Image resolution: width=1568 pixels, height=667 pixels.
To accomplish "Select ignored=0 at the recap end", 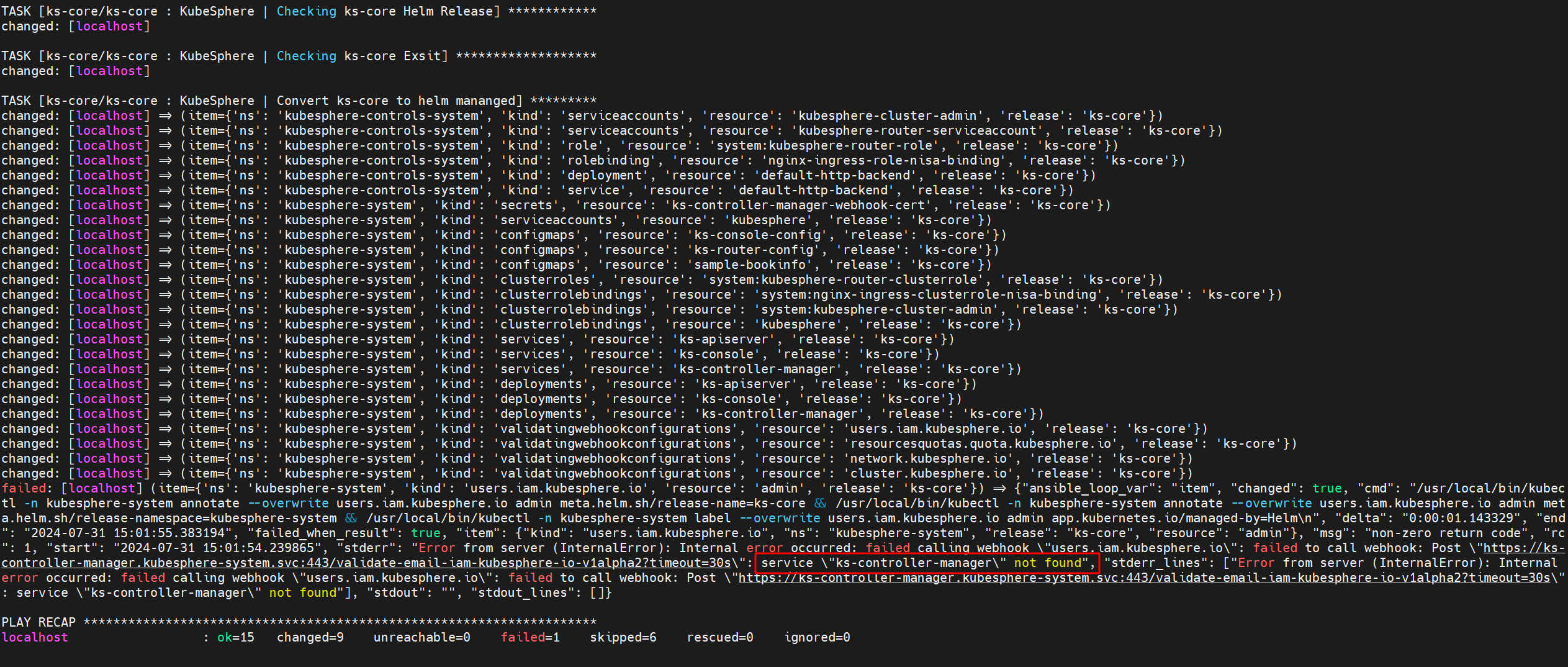I will coord(817,638).
